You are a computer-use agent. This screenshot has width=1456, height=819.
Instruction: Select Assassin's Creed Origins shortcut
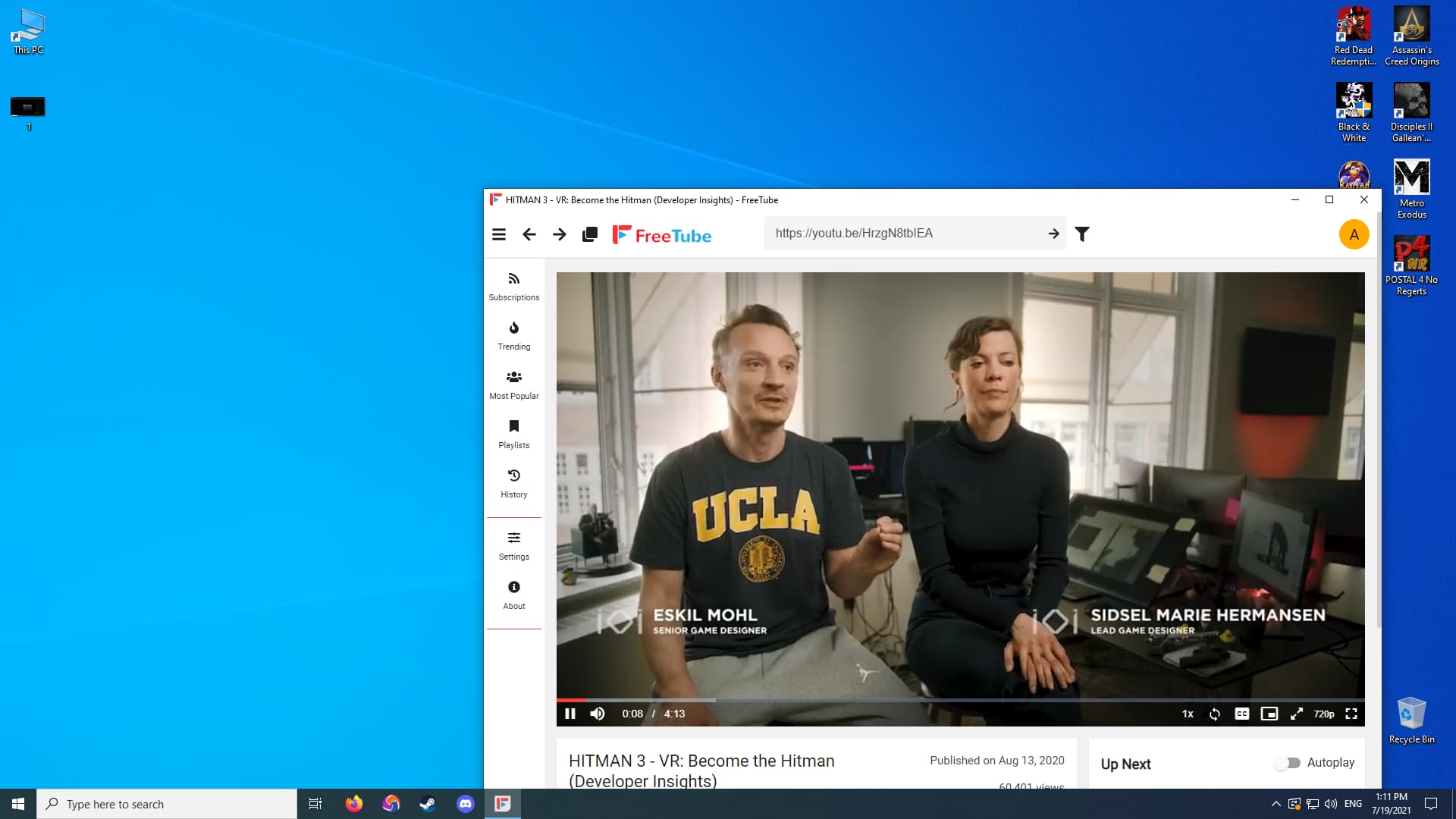1411,36
